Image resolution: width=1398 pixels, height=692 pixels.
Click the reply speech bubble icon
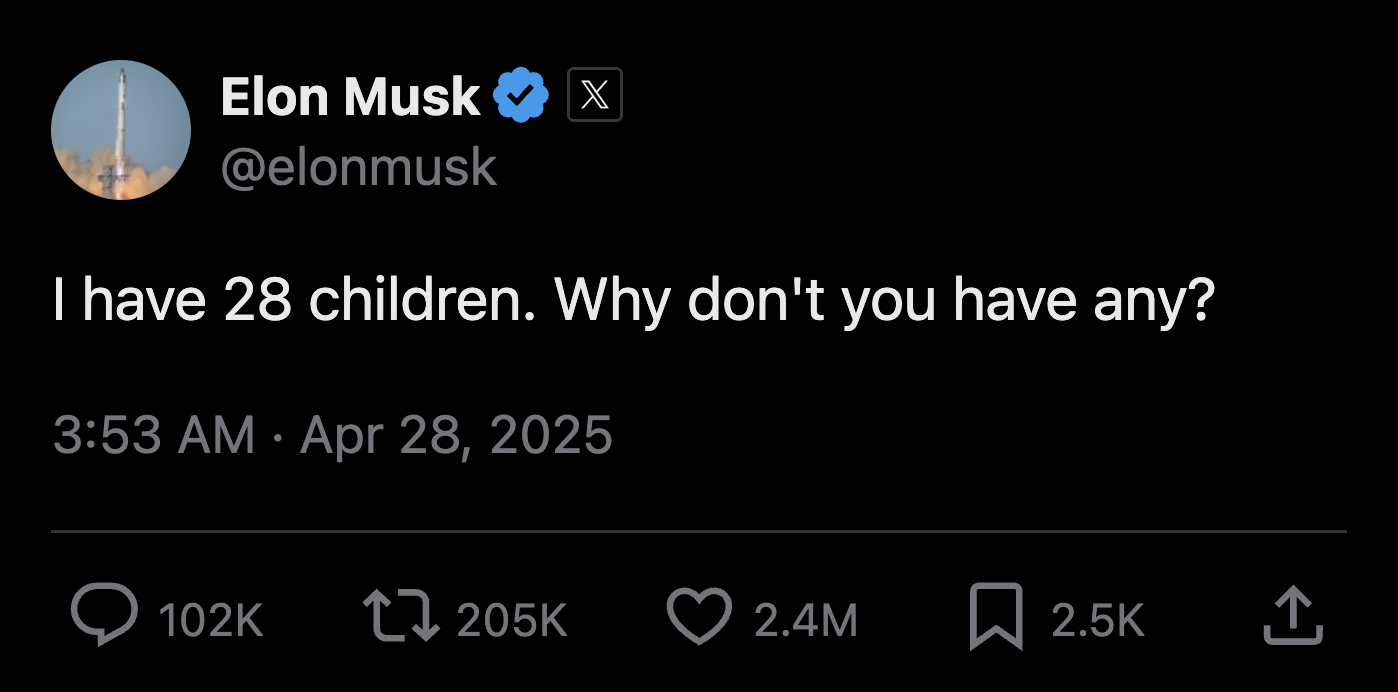(104, 616)
